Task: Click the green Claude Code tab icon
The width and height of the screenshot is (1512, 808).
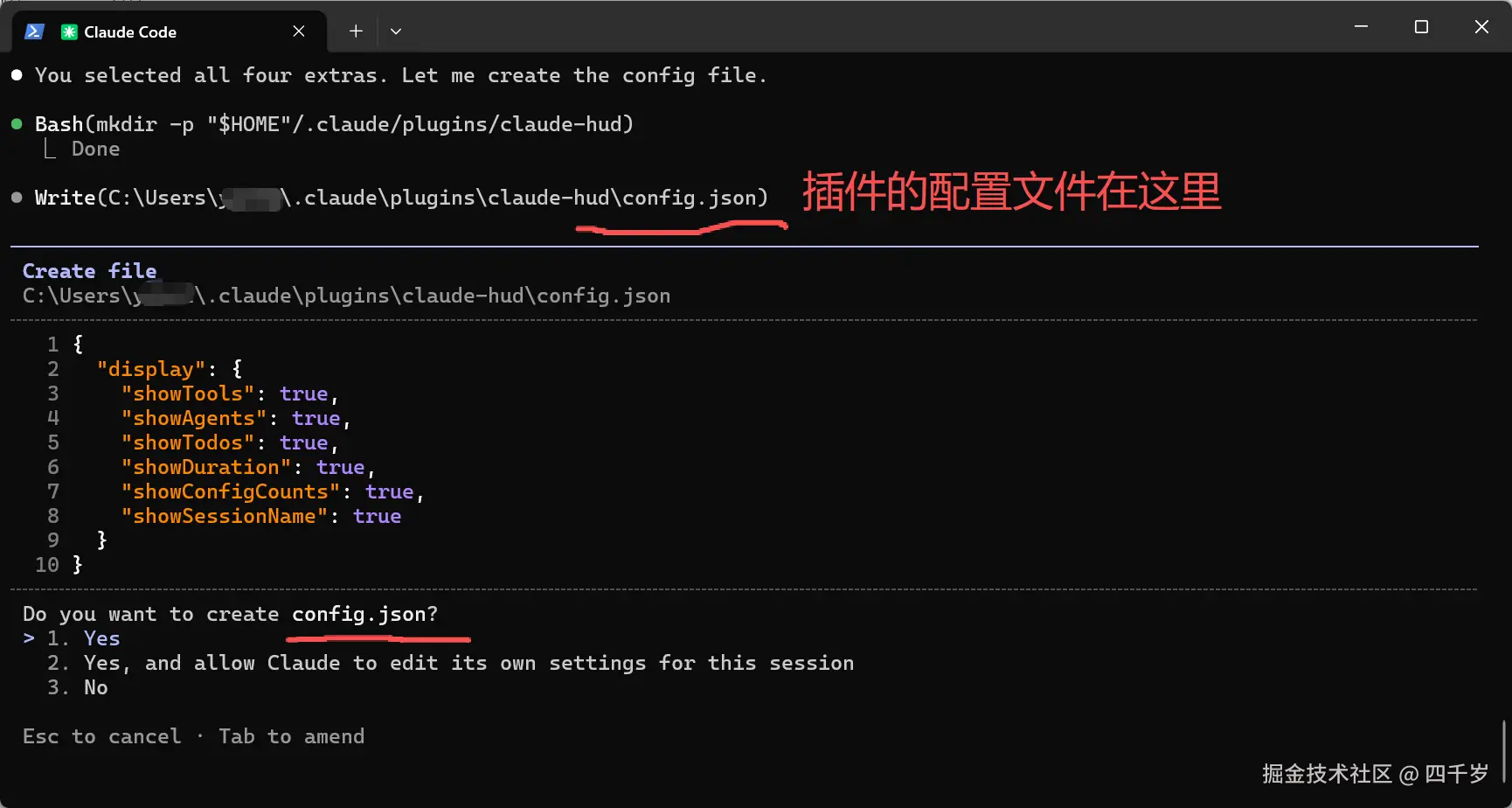Action: pyautogui.click(x=69, y=31)
